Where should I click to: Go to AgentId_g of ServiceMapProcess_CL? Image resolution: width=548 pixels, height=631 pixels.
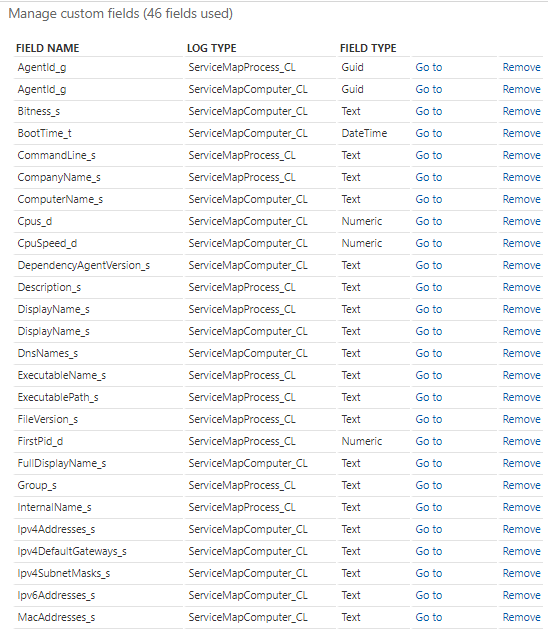coord(429,67)
